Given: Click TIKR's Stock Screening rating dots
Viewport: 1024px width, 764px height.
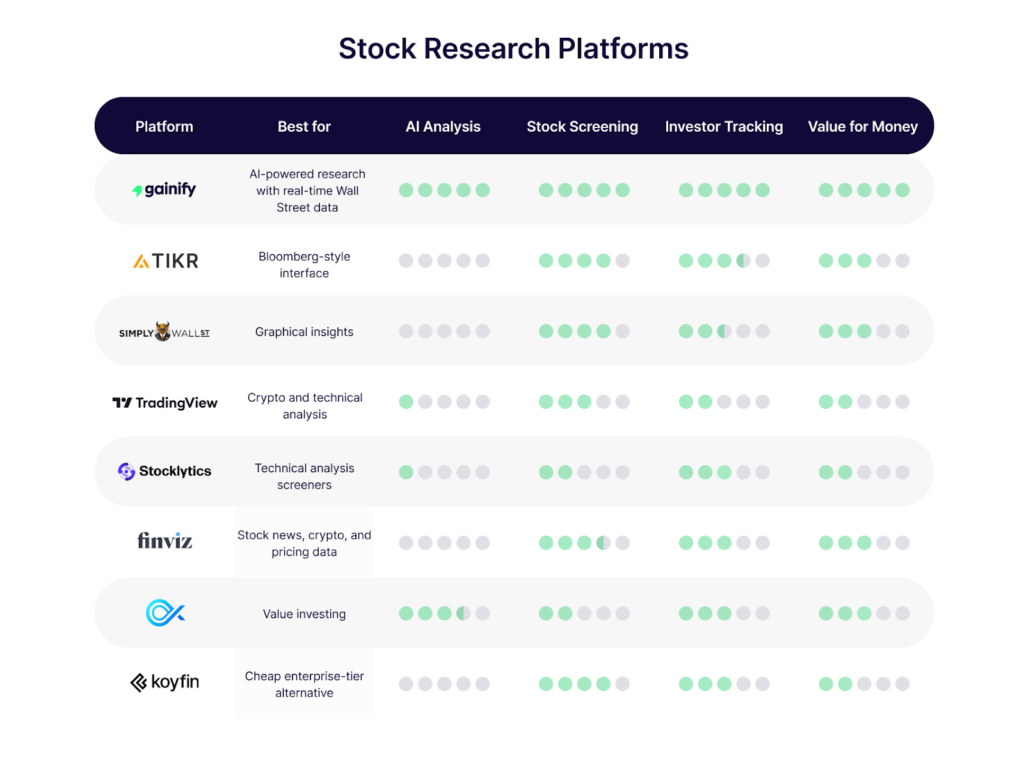Looking at the screenshot, I should click(x=584, y=261).
